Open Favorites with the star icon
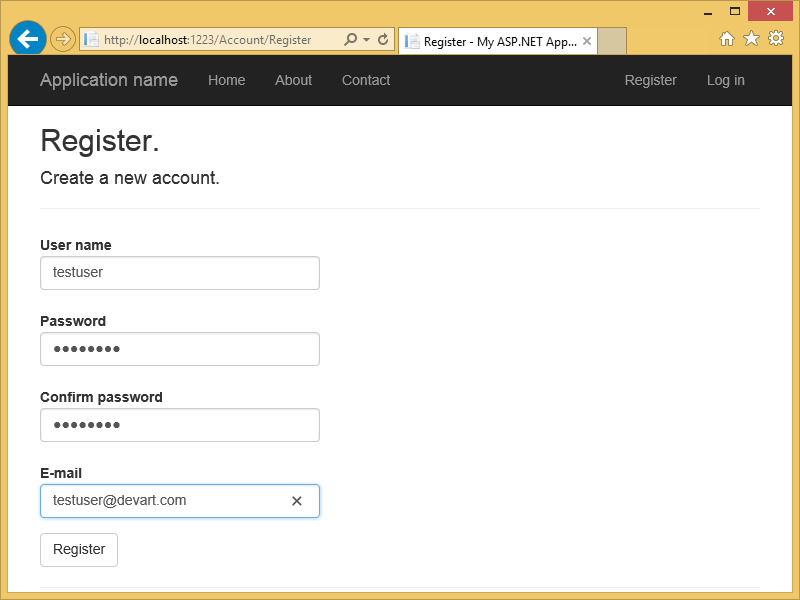The image size is (800, 600). (751, 39)
